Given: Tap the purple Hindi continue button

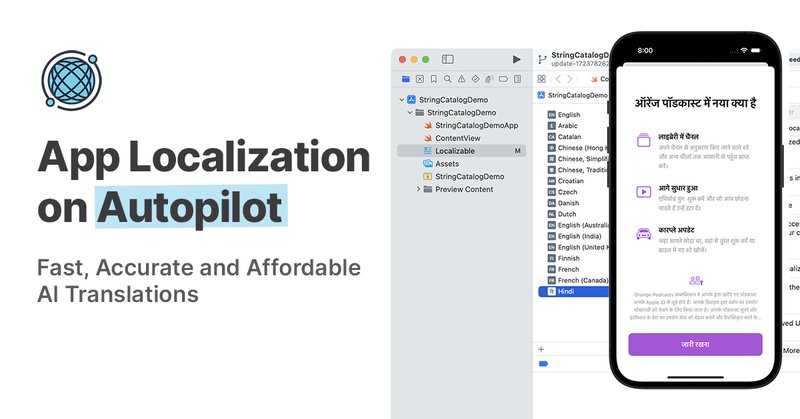Looking at the screenshot, I should (695, 344).
